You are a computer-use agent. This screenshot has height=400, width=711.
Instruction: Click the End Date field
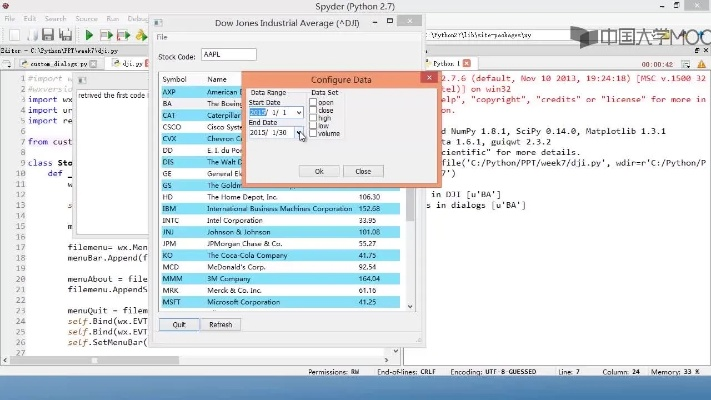[276, 132]
